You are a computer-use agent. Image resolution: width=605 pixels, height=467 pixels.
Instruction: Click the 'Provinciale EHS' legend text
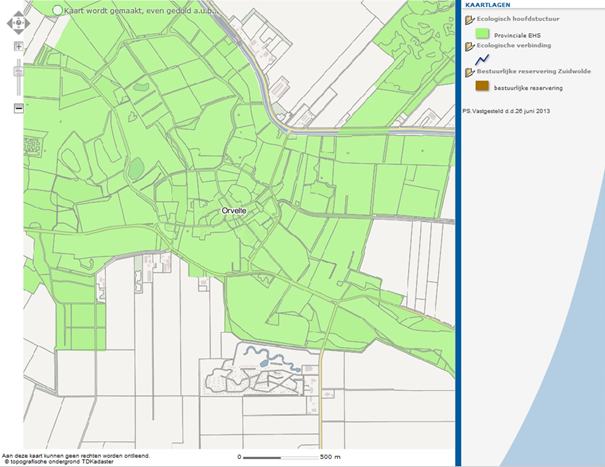pyautogui.click(x=517, y=36)
